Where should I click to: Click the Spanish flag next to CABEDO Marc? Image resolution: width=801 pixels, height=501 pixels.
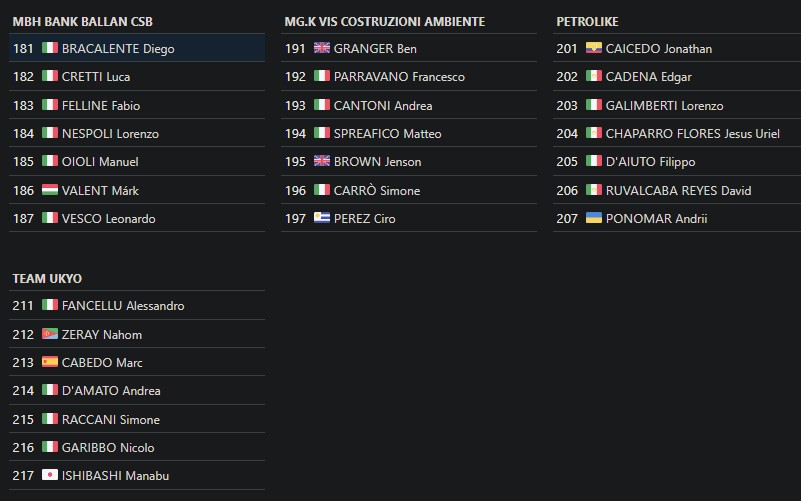click(x=50, y=362)
